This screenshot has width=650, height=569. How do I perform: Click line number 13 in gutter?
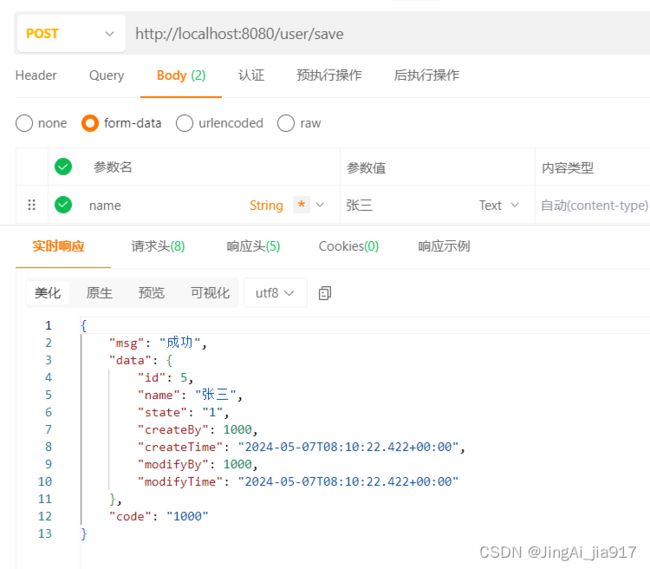[x=45, y=533]
